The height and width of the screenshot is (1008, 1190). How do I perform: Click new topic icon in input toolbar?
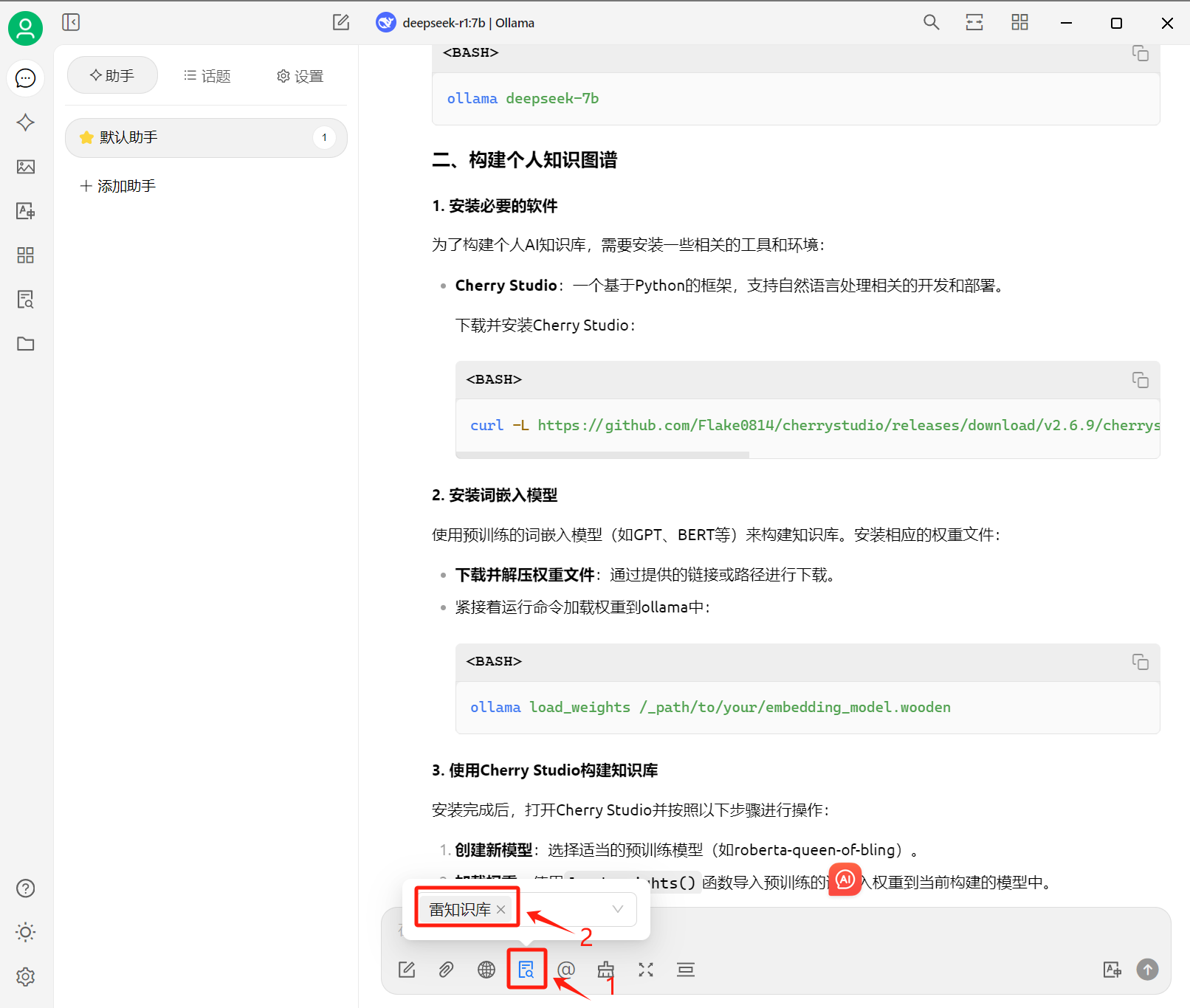coord(407,970)
